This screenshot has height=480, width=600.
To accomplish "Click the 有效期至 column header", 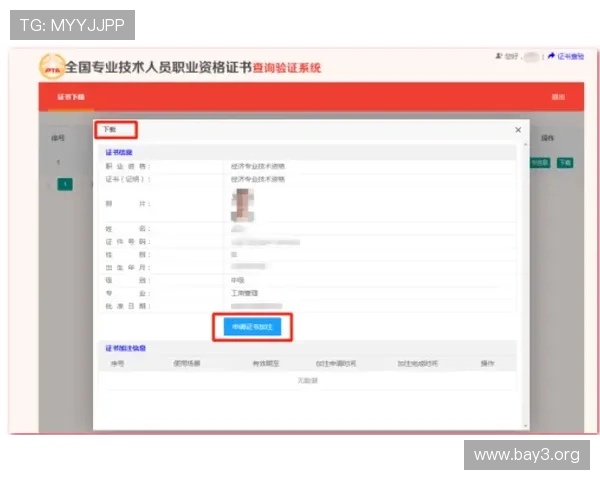I will point(266,363).
